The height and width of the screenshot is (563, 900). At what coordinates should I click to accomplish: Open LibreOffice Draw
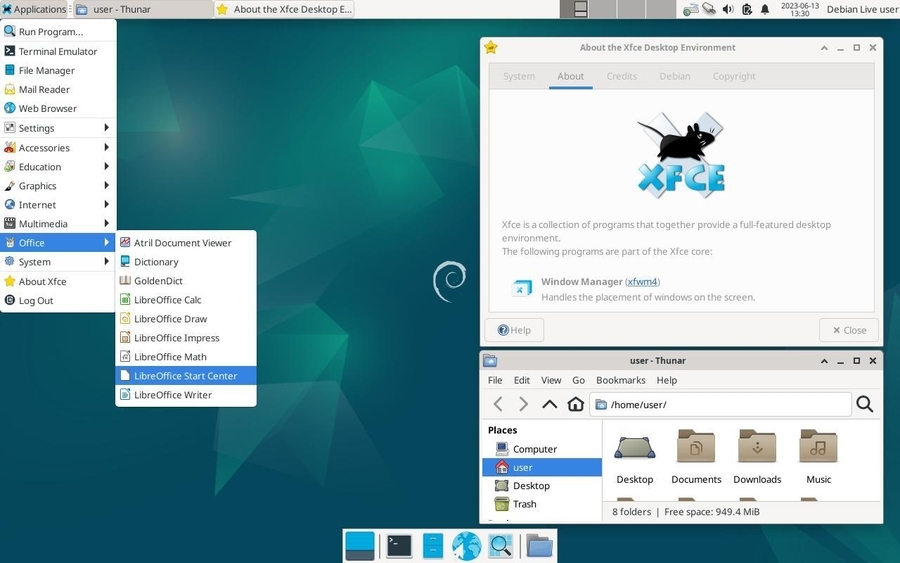[186, 319]
